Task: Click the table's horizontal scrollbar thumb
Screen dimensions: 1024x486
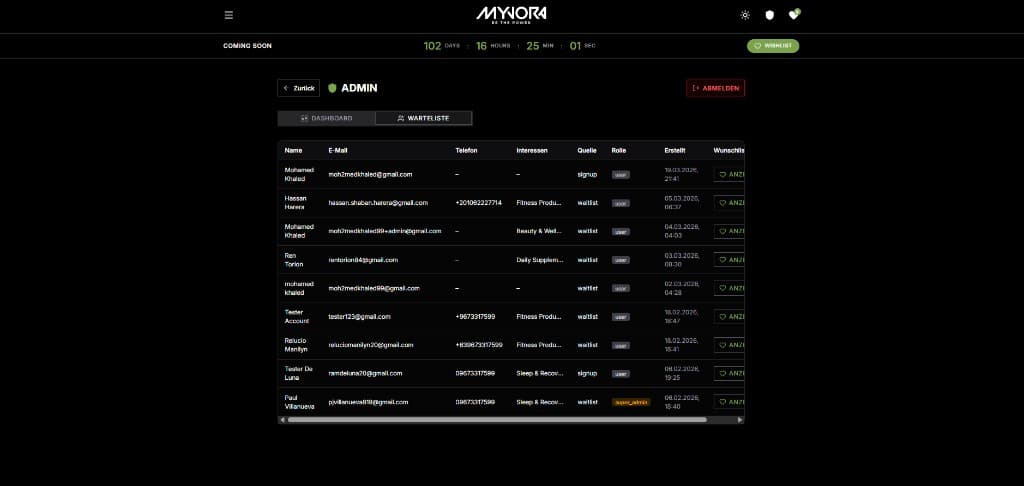Action: pyautogui.click(x=497, y=420)
